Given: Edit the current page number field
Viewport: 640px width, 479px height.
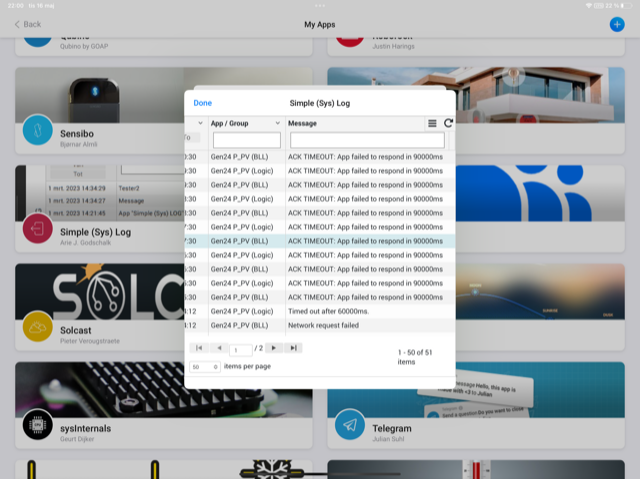Looking at the screenshot, I should pyautogui.click(x=241, y=350).
